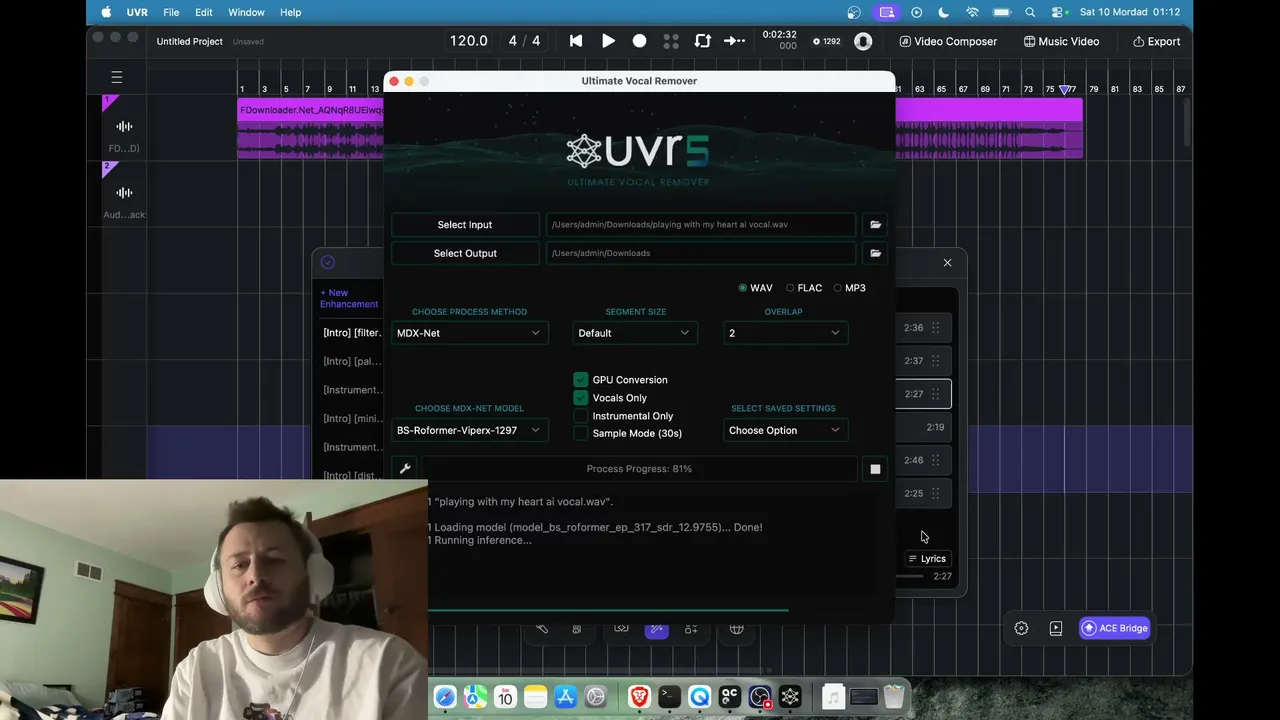Stop the running process in UVR
Viewport: 1280px width, 720px height.
[875, 469]
